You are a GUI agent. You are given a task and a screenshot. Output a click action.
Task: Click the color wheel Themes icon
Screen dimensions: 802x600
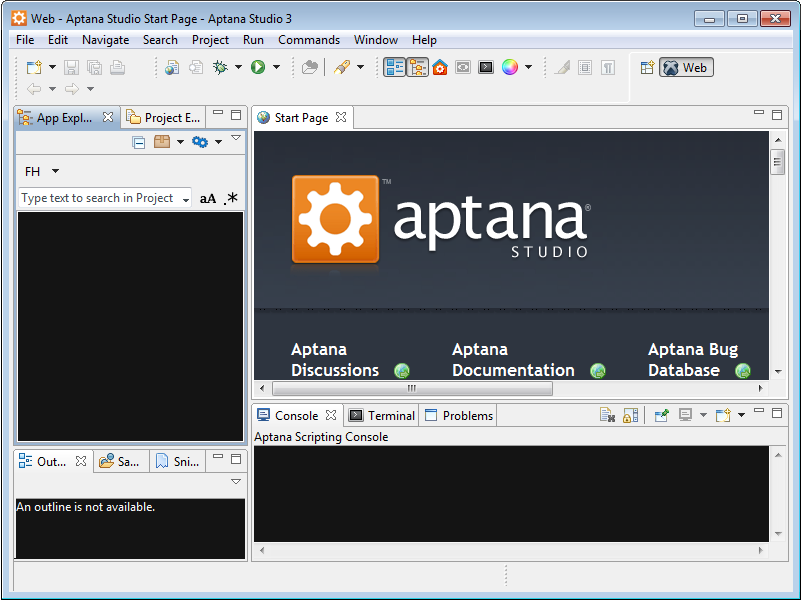tap(510, 67)
